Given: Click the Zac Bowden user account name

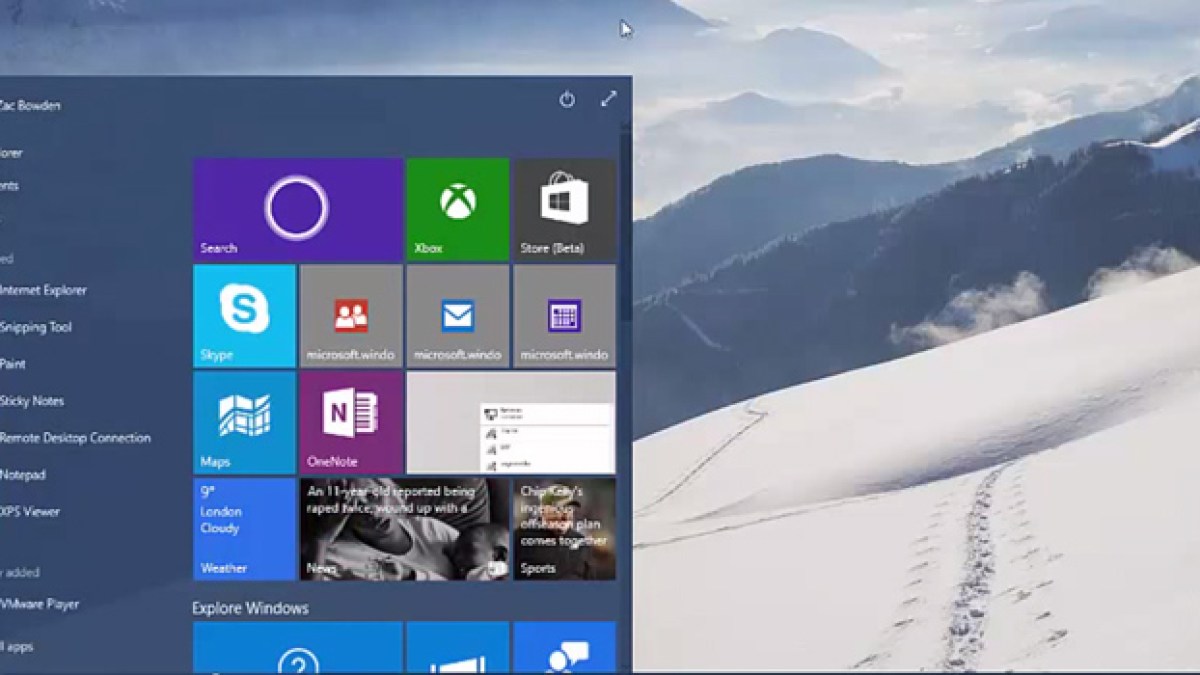Looking at the screenshot, I should click(x=30, y=105).
